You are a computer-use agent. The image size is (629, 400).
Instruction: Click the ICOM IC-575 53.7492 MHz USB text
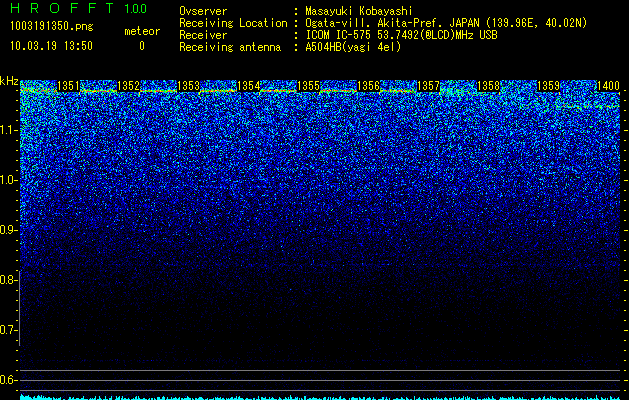(402, 35)
